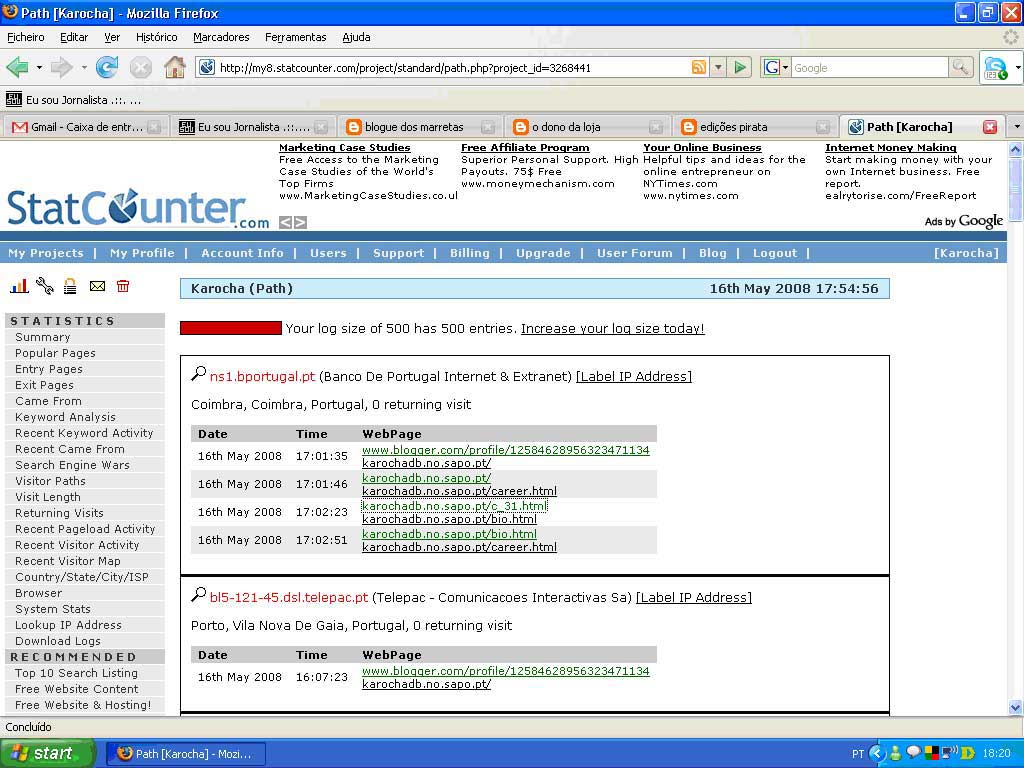Switch to the o dono da loja tab
This screenshot has height=768, width=1024.
(588, 127)
